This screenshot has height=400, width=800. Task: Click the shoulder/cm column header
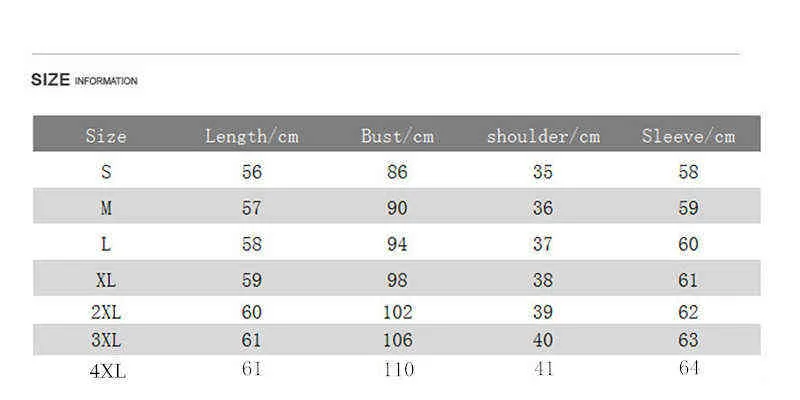pyautogui.click(x=543, y=136)
